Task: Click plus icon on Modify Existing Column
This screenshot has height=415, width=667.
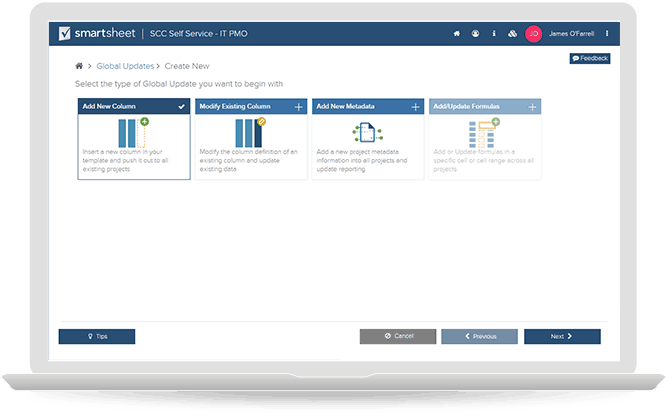Action: 299,107
